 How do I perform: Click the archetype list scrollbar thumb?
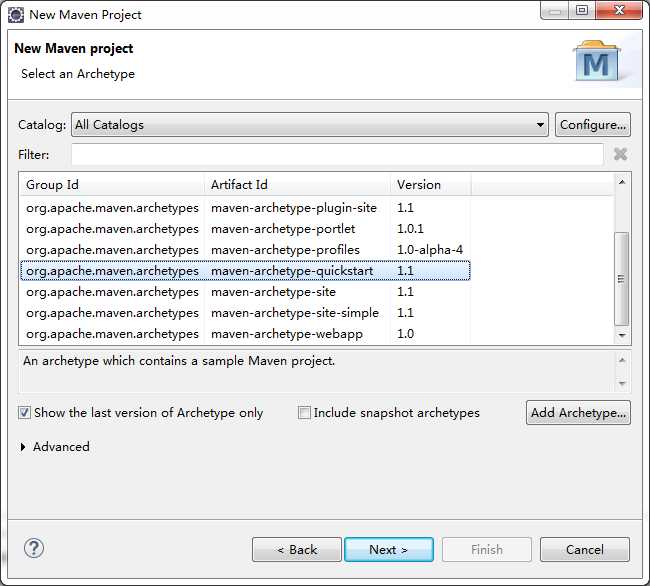click(621, 279)
